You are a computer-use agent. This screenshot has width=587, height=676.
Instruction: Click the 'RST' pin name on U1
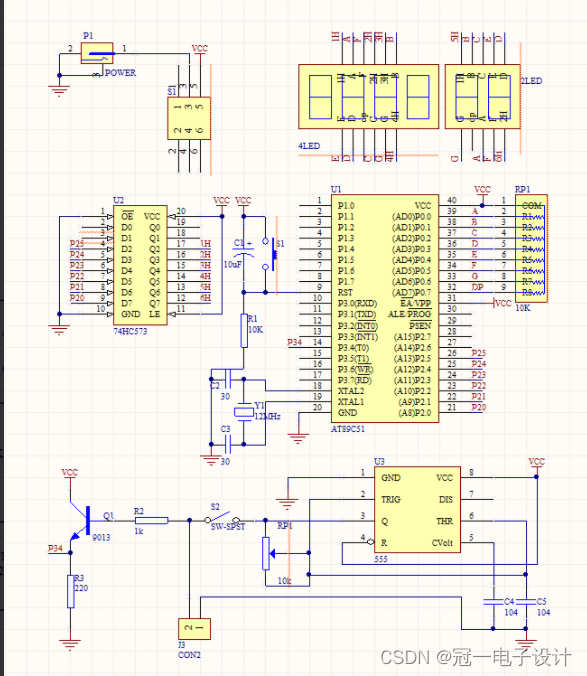coord(345,292)
